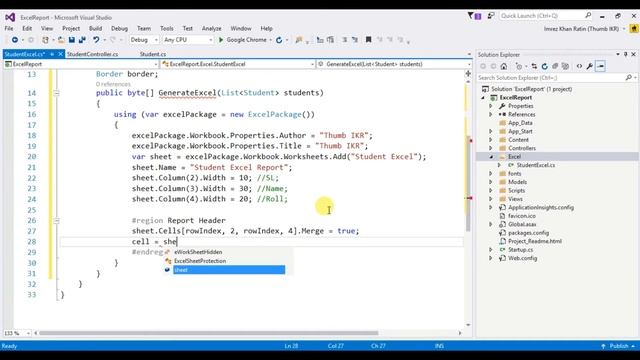Open Properties wrench icon in Solution Explorer

click(x=589, y=66)
